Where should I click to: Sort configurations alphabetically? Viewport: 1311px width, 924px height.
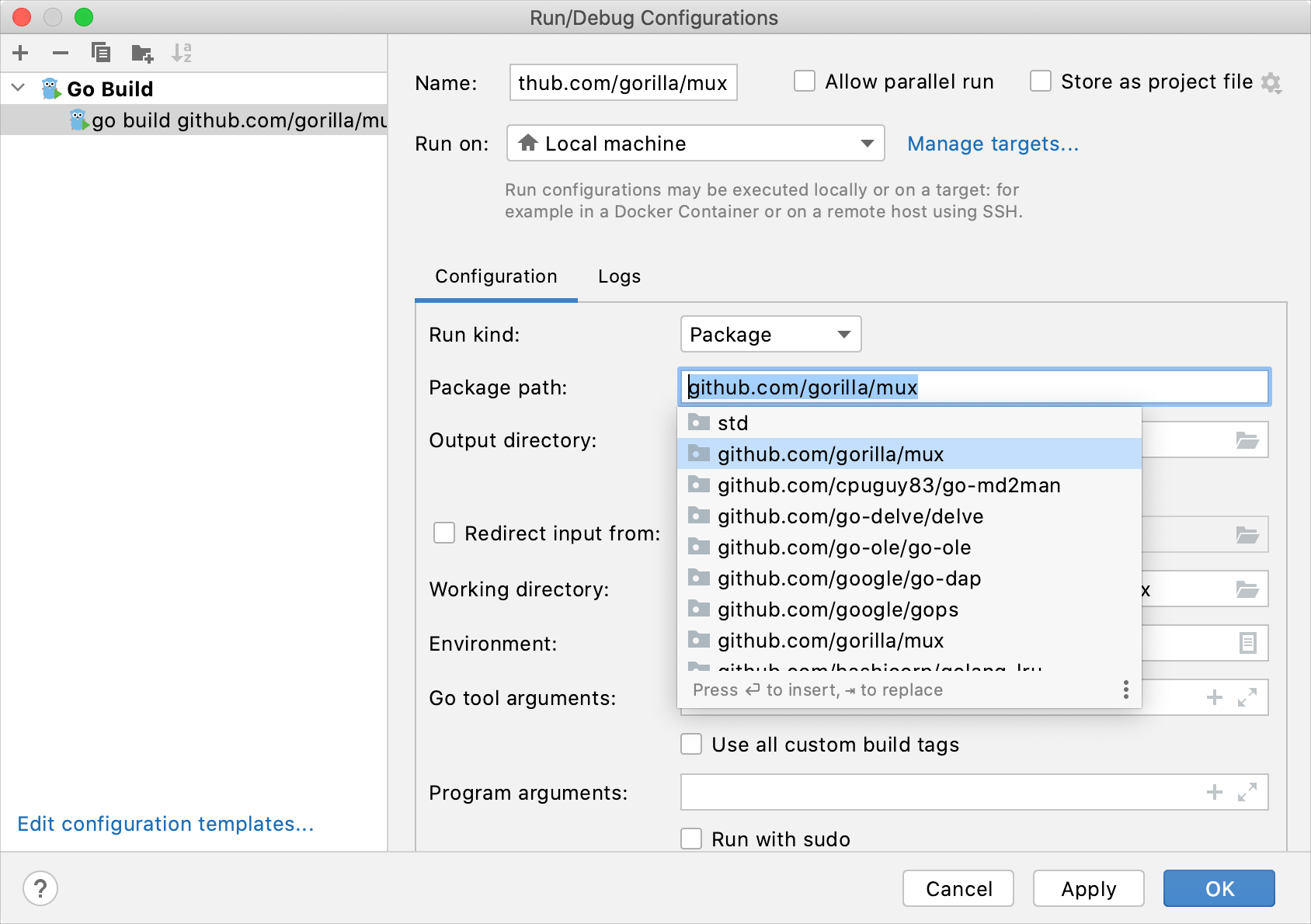[184, 53]
